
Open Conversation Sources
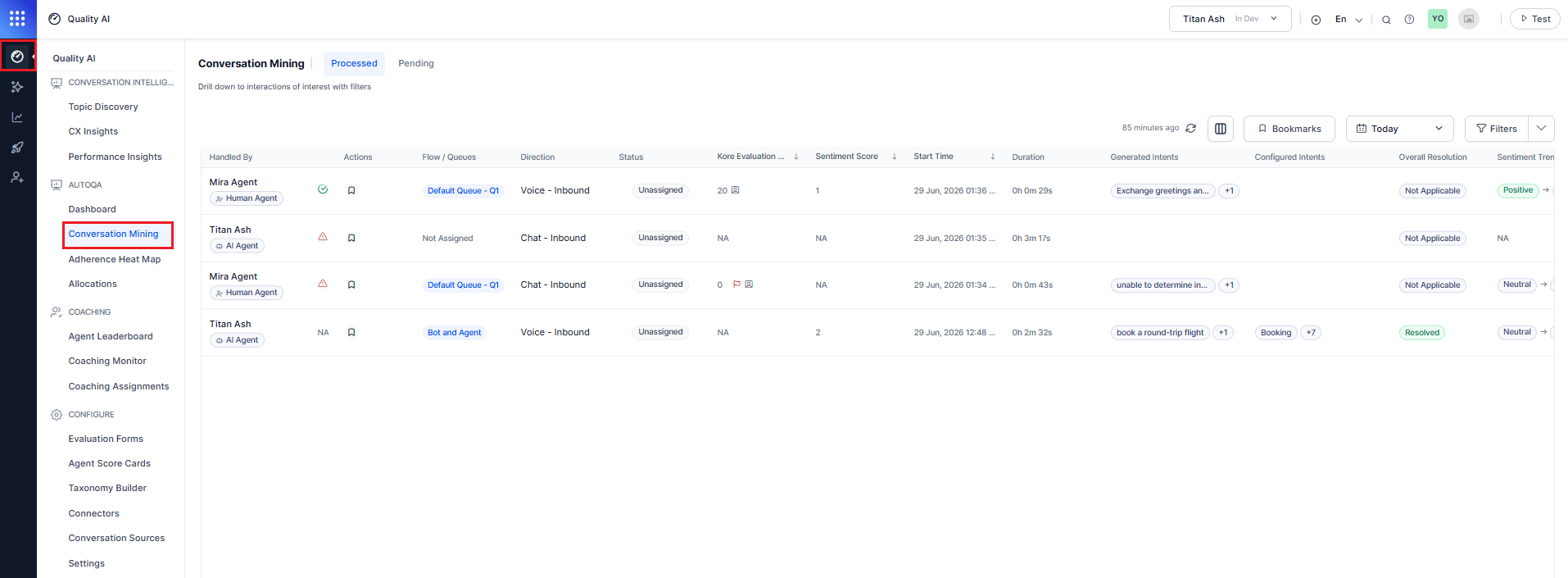116,538
